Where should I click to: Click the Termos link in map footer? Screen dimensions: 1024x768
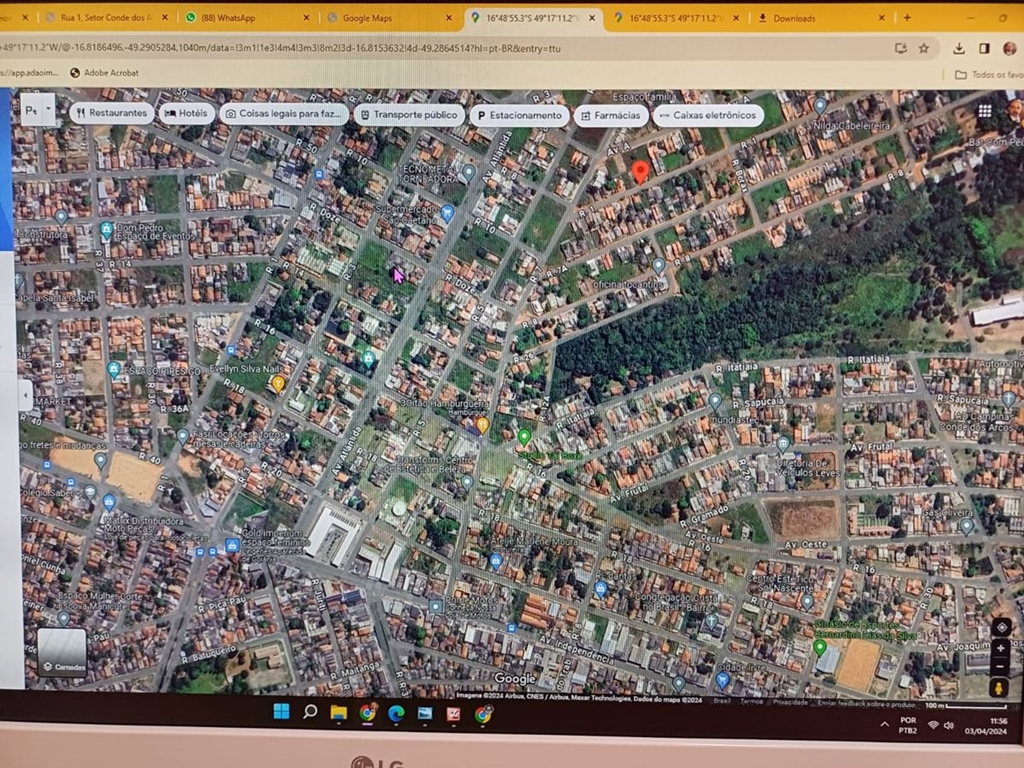pos(751,701)
